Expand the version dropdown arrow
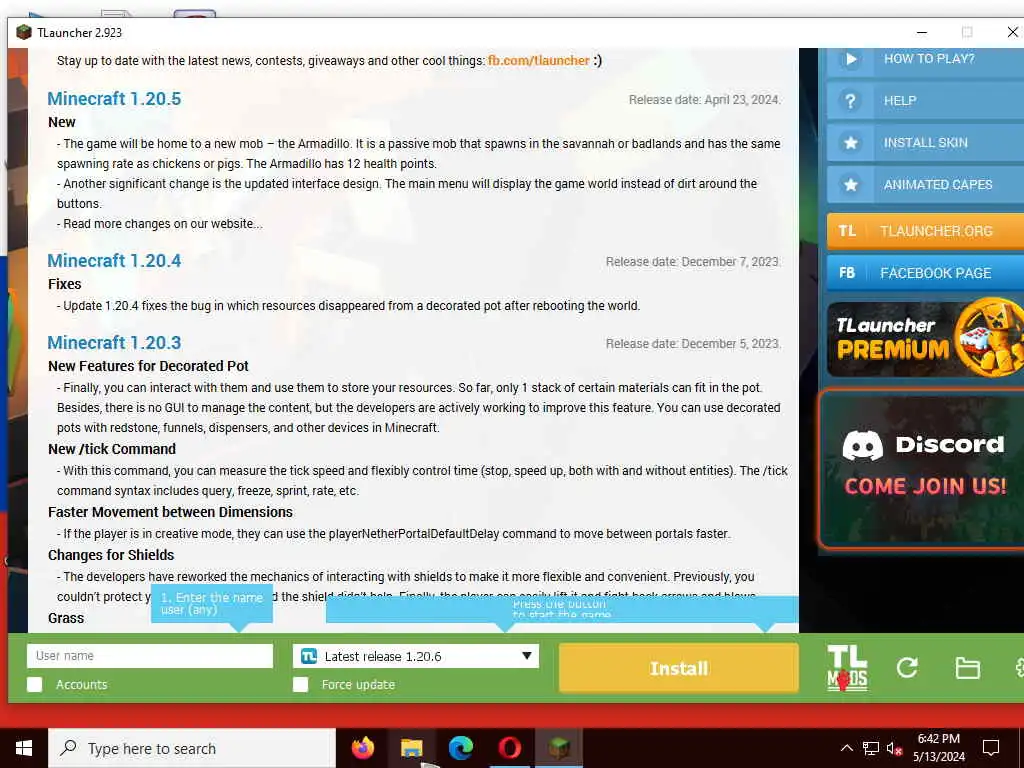This screenshot has width=1024, height=768. (526, 656)
